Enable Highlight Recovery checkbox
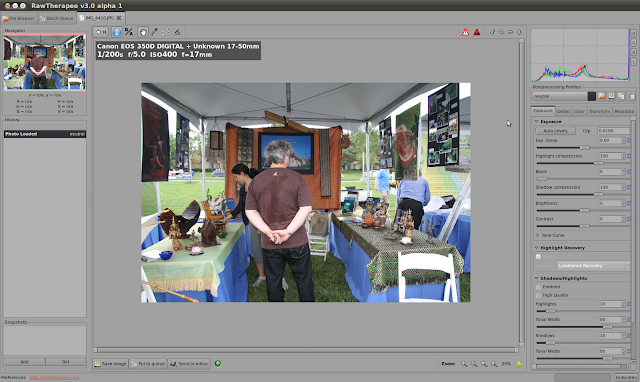 (x=538, y=257)
